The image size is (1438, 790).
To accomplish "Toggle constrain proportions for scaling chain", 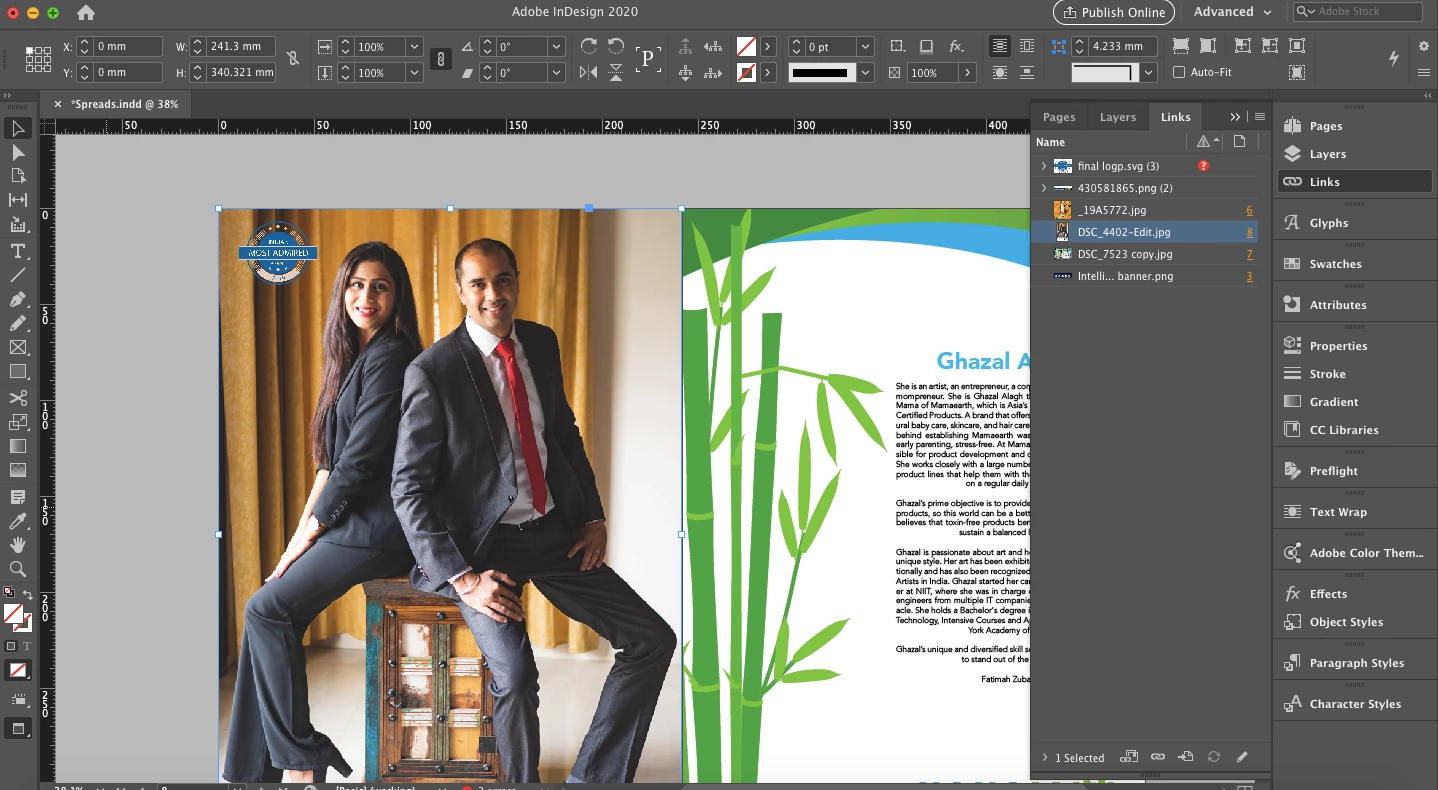I will [x=440, y=59].
